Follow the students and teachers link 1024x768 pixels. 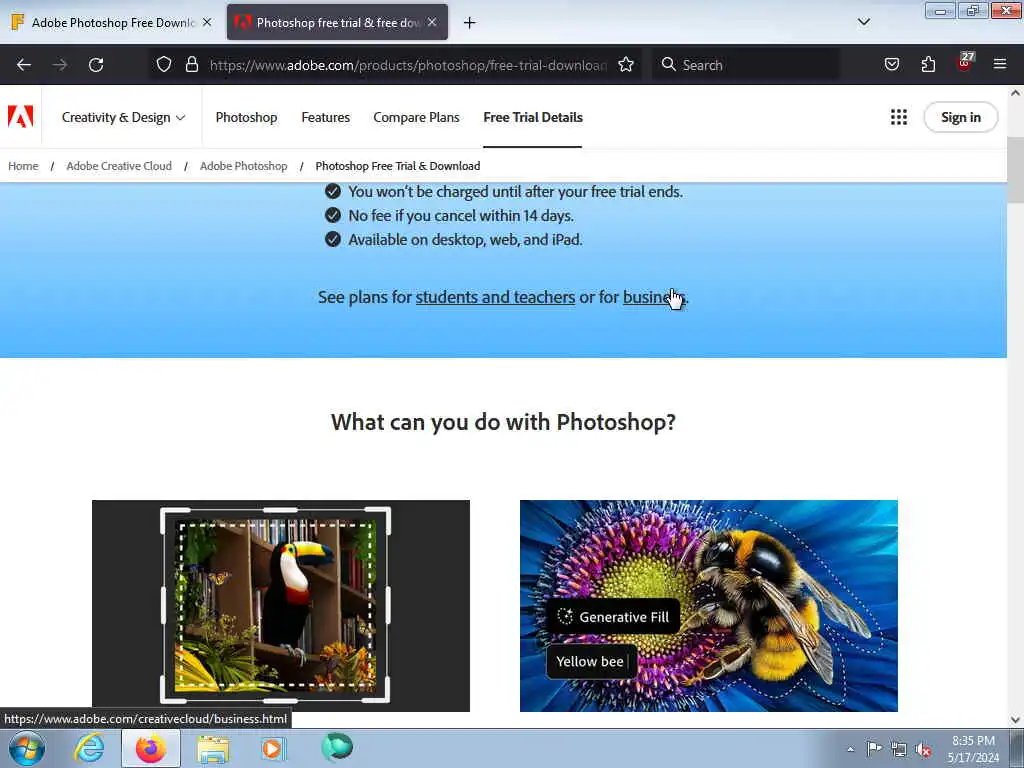495,297
